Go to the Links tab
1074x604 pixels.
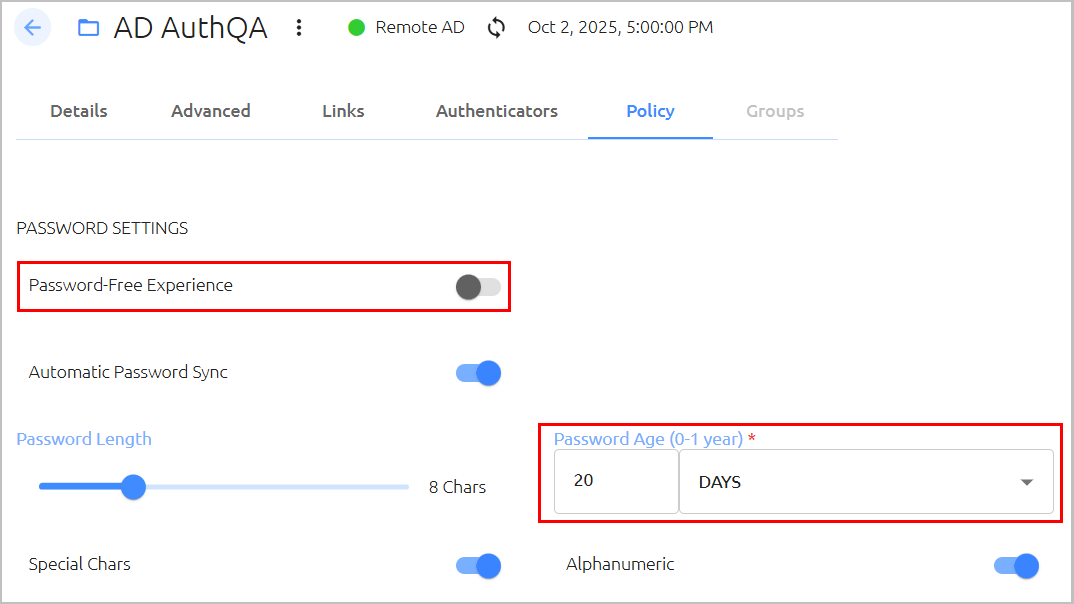point(343,111)
